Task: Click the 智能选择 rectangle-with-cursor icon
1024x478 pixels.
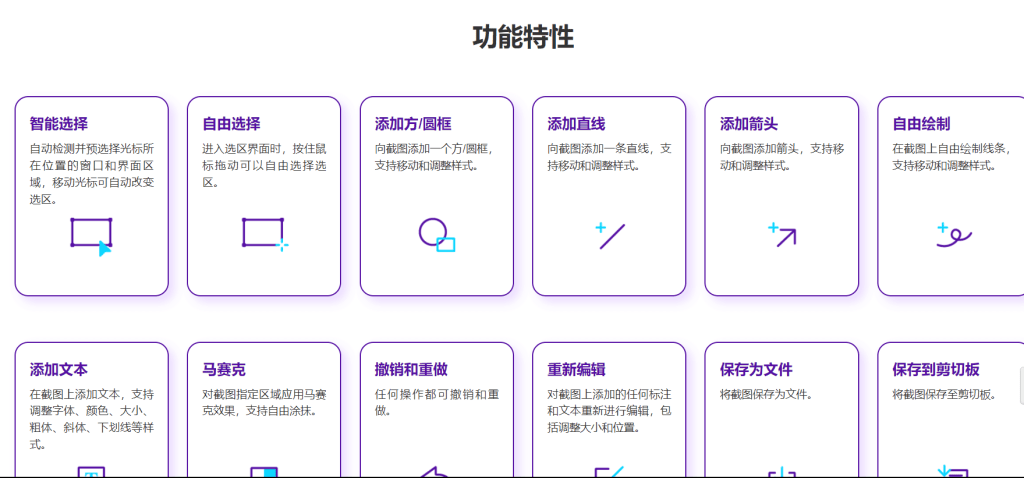Action: click(91, 236)
